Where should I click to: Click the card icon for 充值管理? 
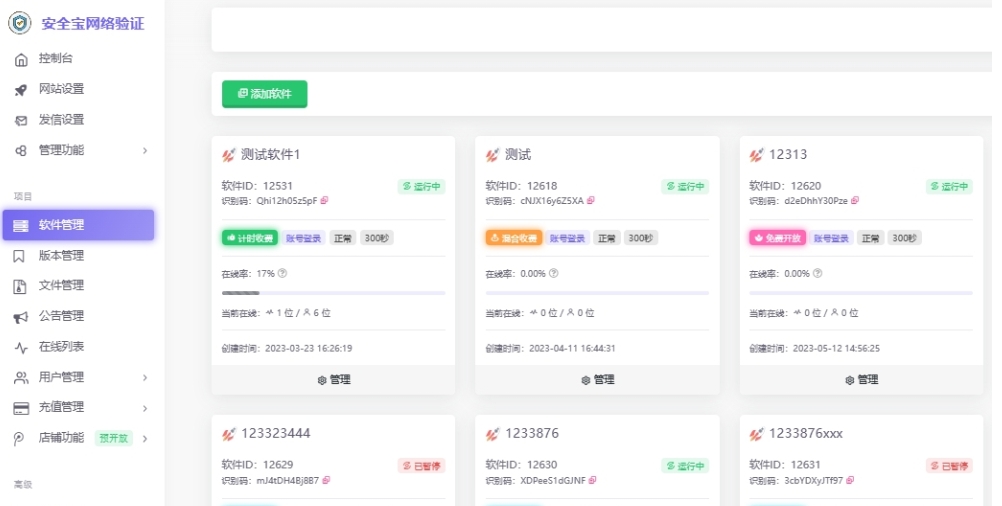pos(21,408)
